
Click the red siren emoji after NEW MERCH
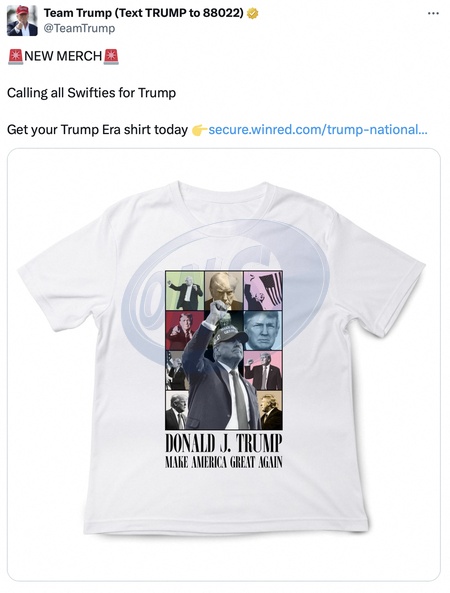click(111, 57)
